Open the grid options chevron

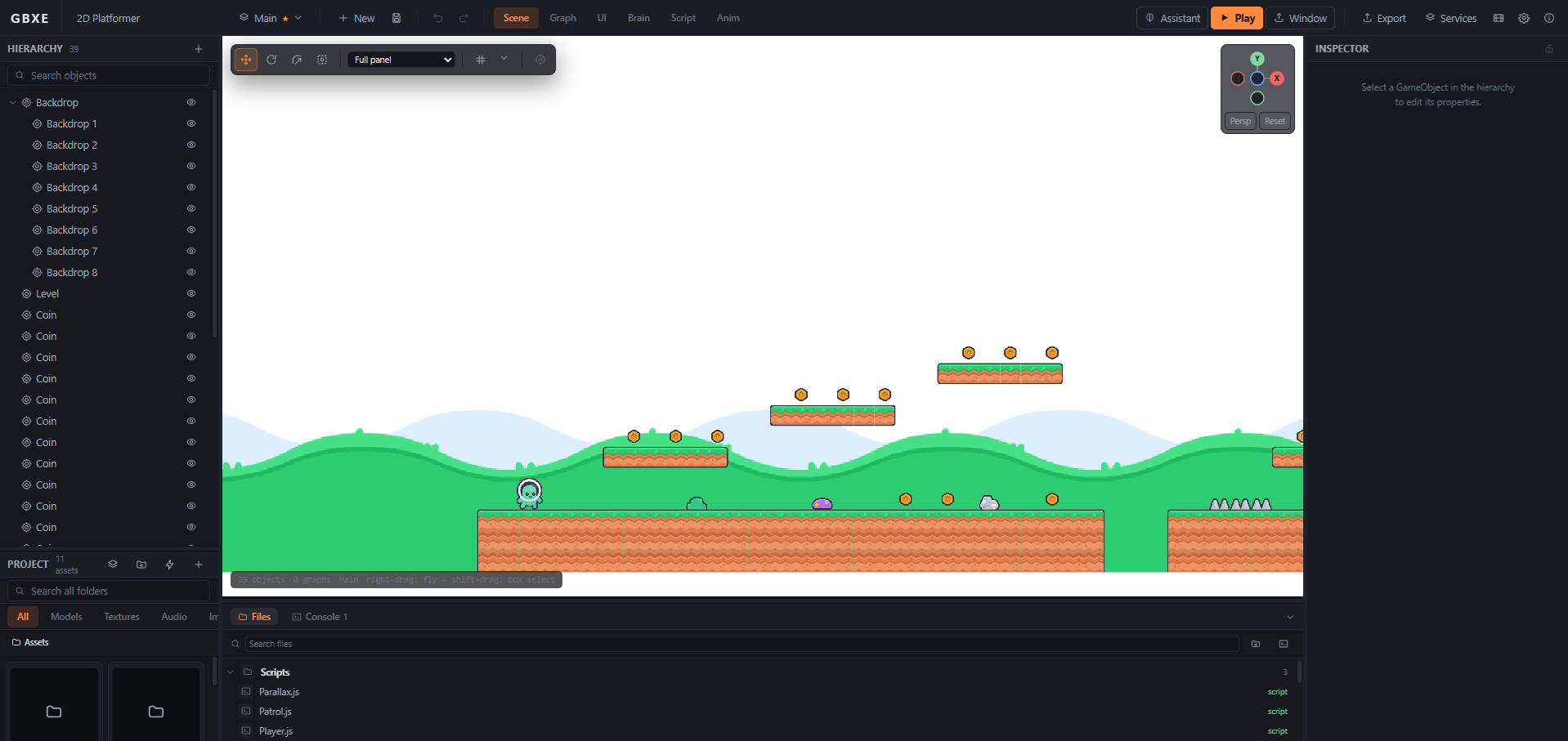(504, 59)
